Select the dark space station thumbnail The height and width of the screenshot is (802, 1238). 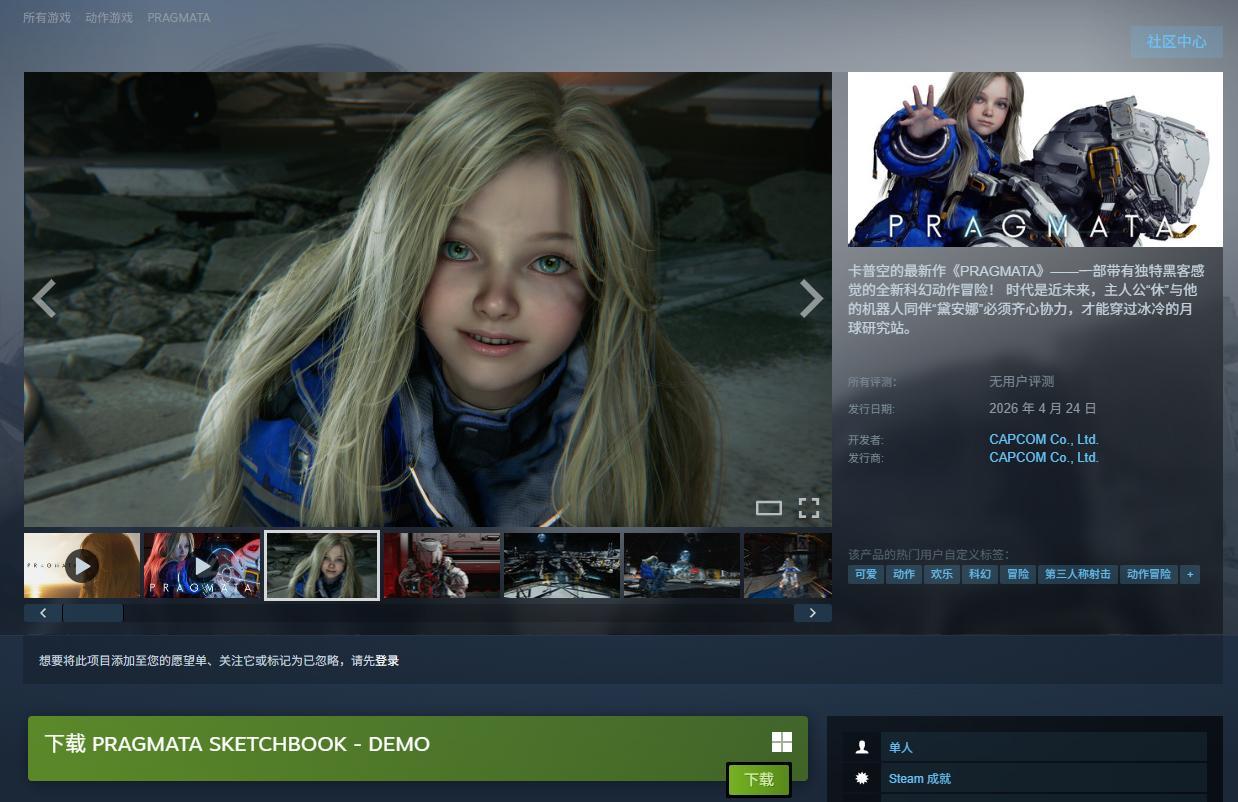(x=561, y=566)
